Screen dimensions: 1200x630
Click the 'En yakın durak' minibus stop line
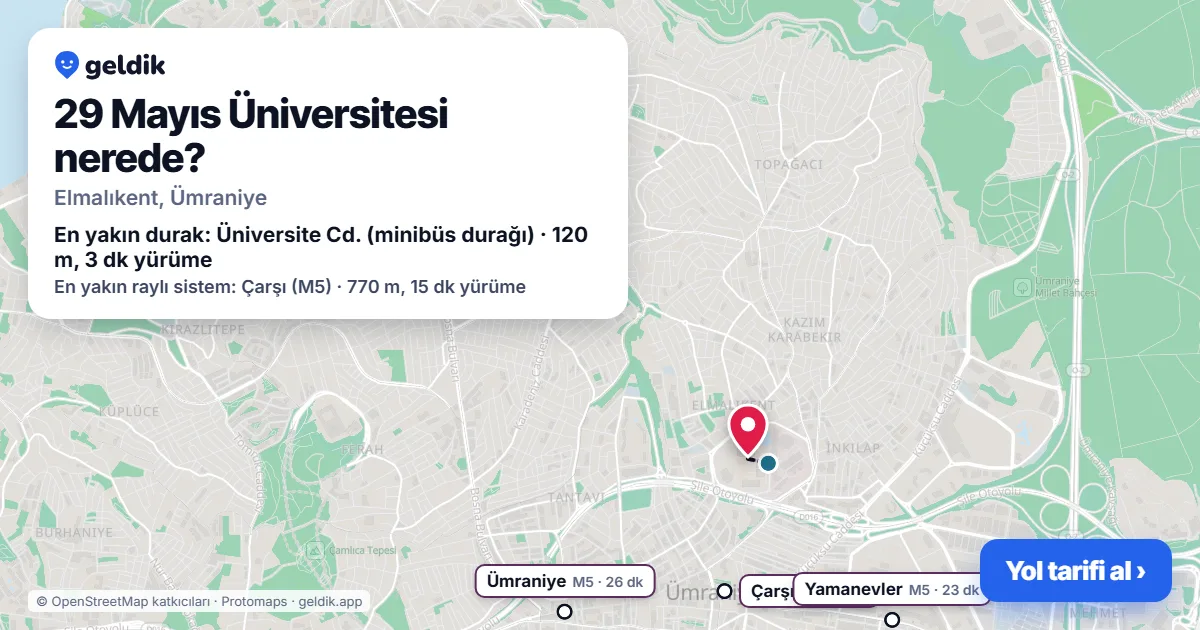pyautogui.click(x=321, y=248)
